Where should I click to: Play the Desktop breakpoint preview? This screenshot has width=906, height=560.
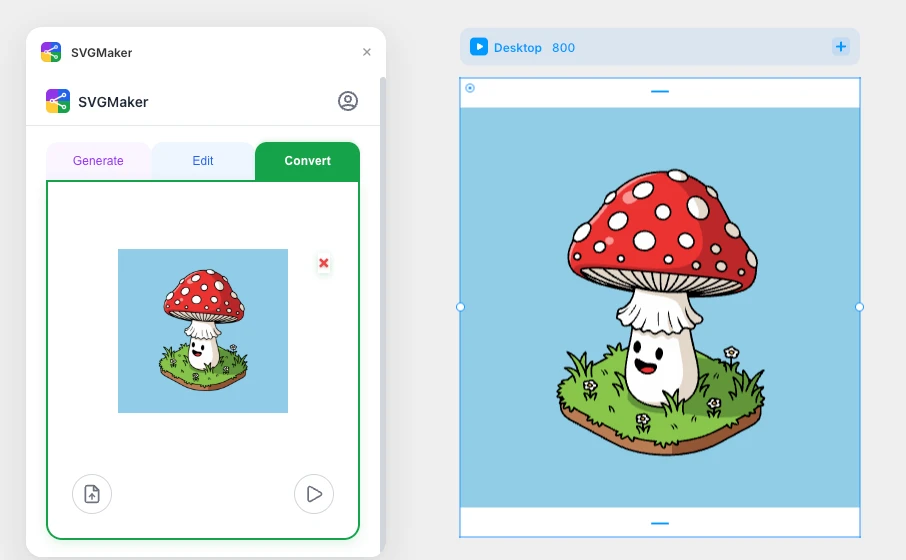point(479,47)
